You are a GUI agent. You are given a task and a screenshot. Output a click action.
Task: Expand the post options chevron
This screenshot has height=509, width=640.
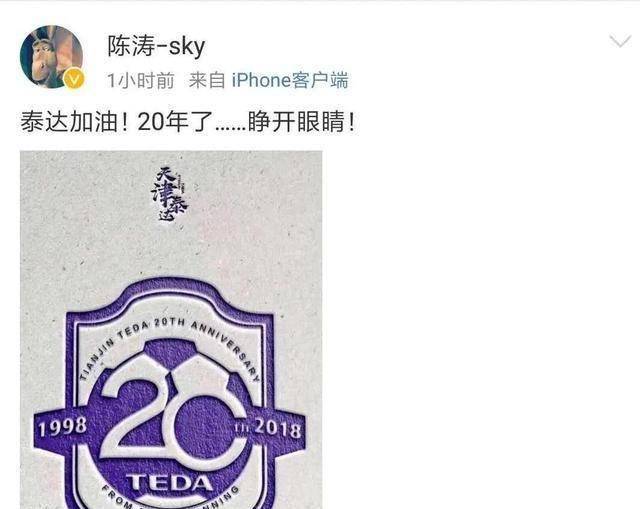click(x=620, y=41)
